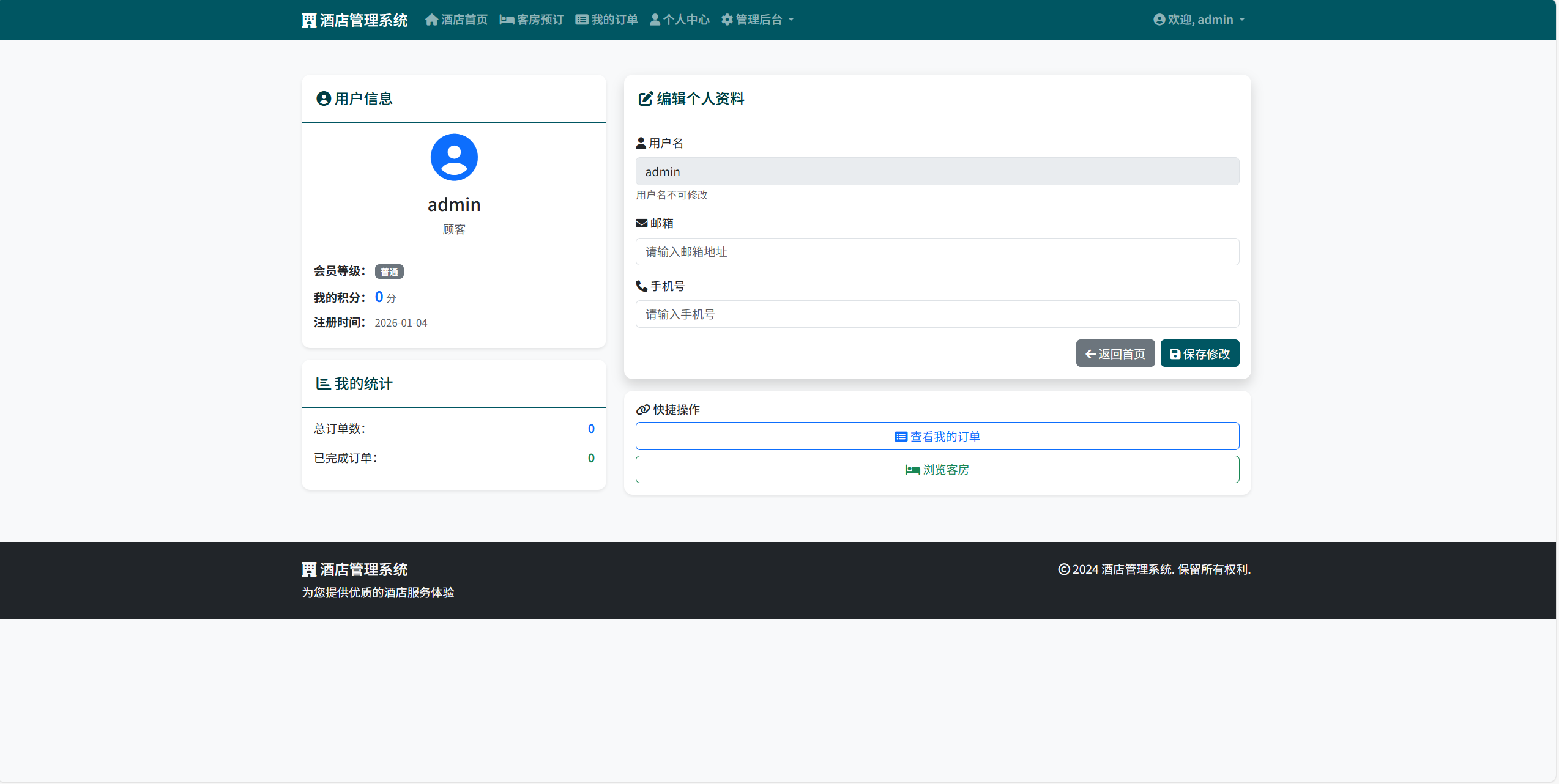Click the 总订单数 value 0
The width and height of the screenshot is (1559, 784).
pos(591,429)
